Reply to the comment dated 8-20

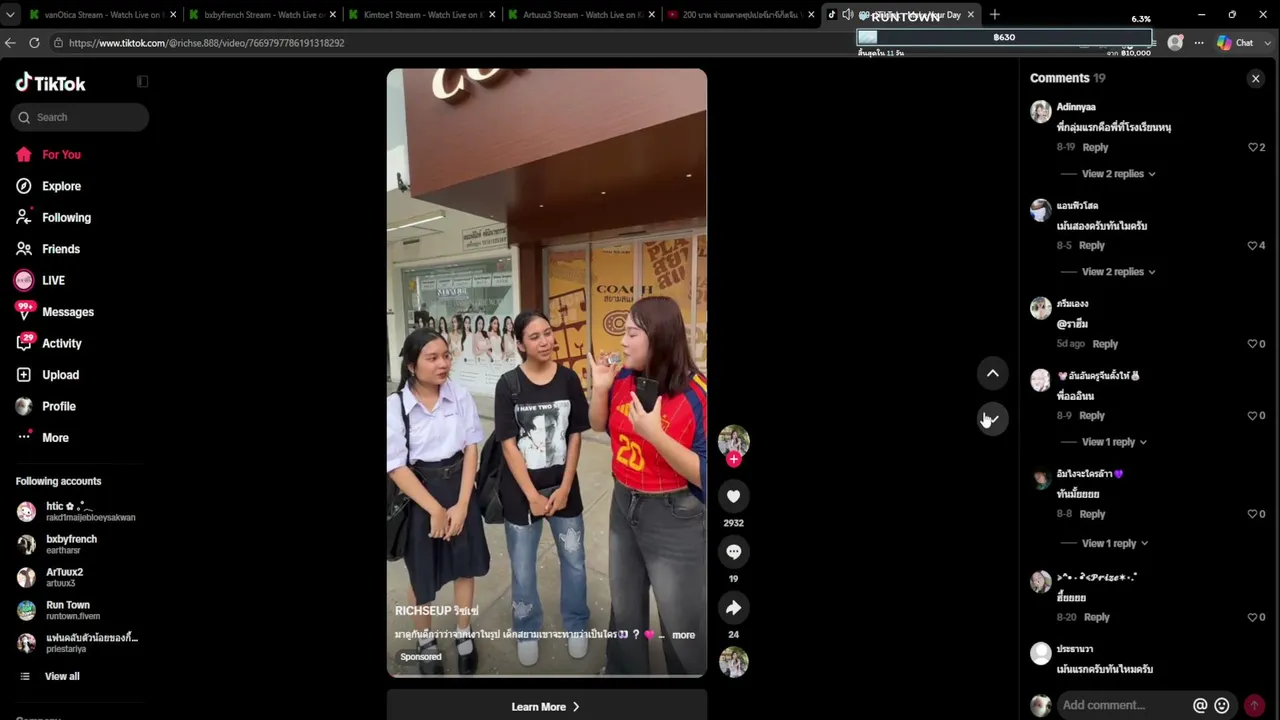coord(1097,617)
